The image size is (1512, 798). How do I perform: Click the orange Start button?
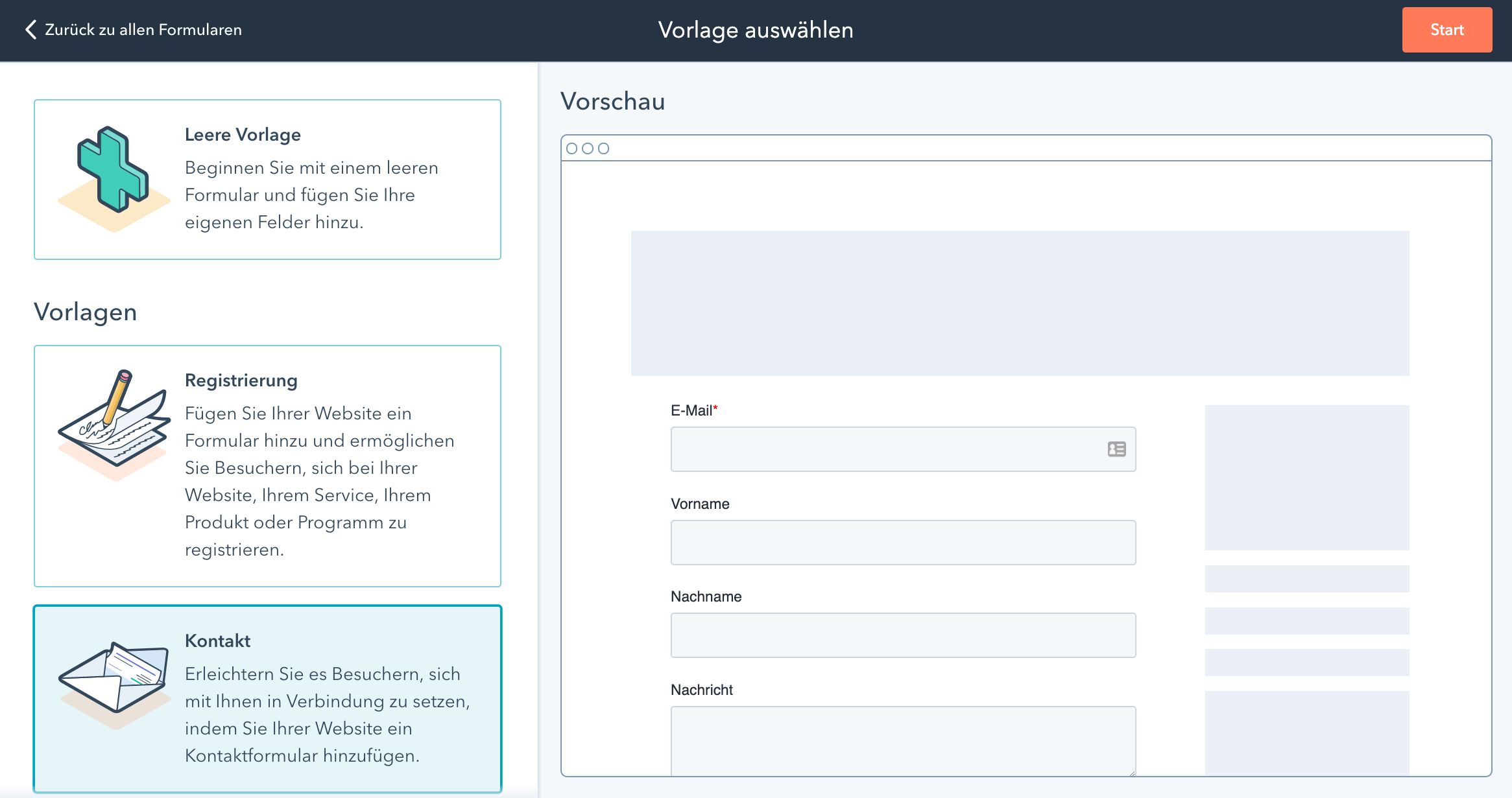pyautogui.click(x=1447, y=30)
